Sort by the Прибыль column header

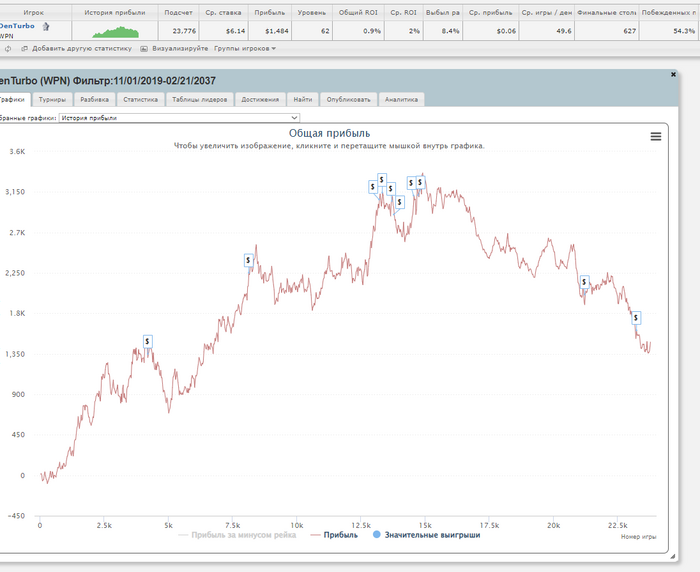coord(270,13)
